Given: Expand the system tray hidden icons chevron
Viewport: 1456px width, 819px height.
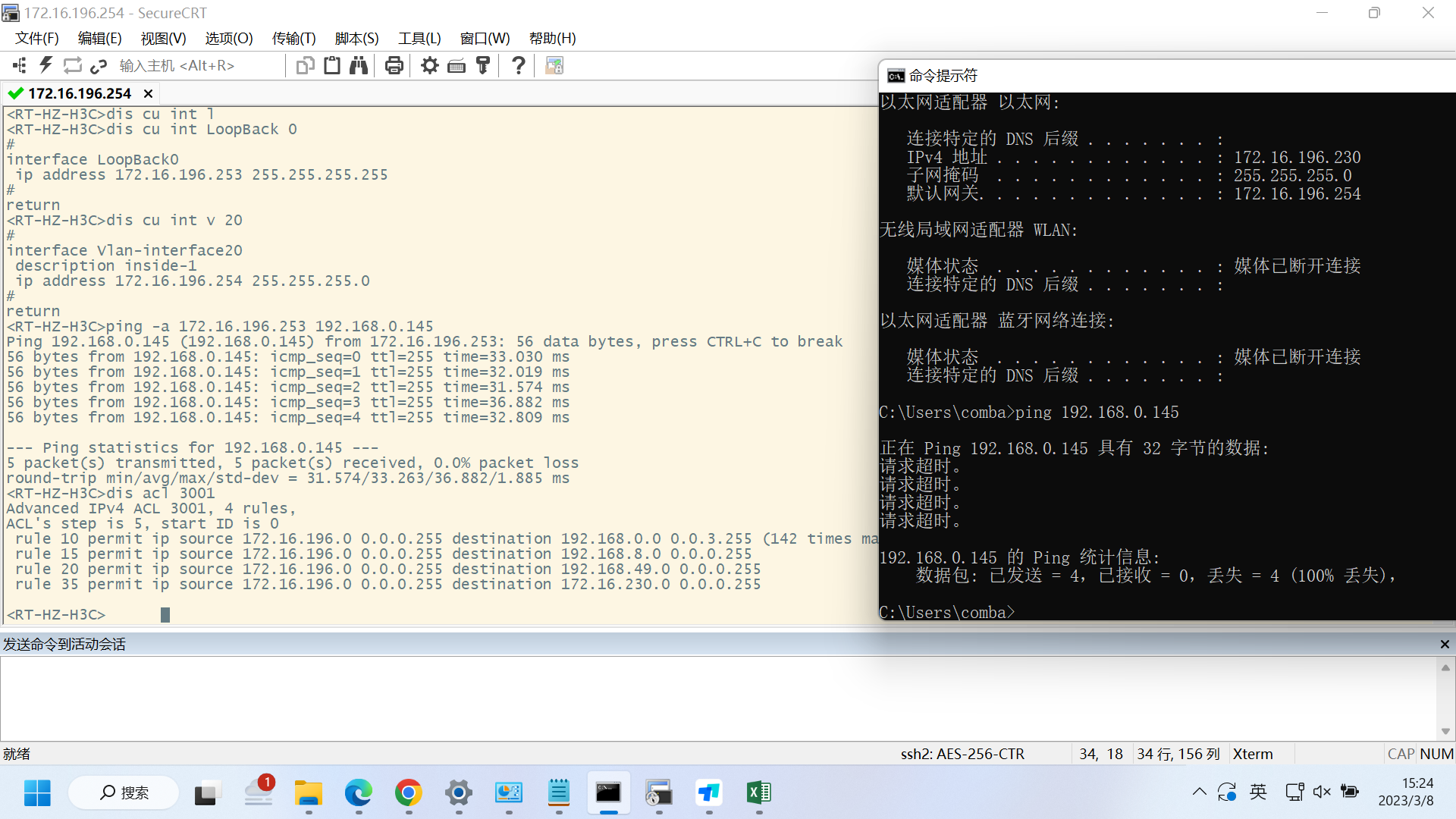Looking at the screenshot, I should tap(1199, 792).
